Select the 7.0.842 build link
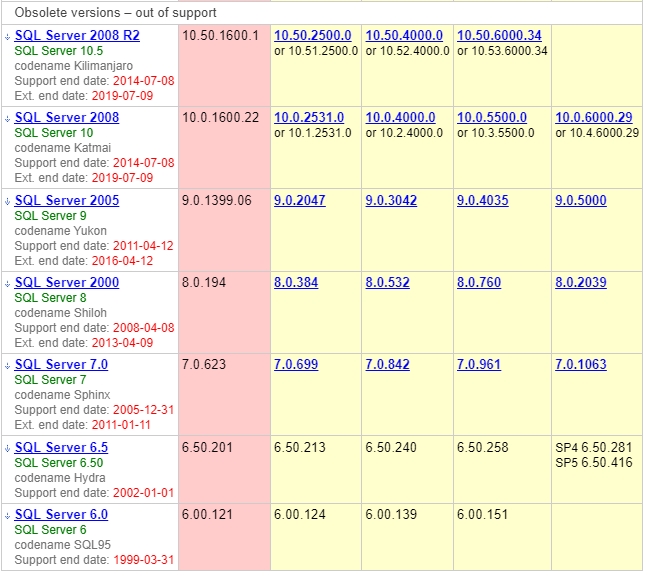 [x=387, y=364]
